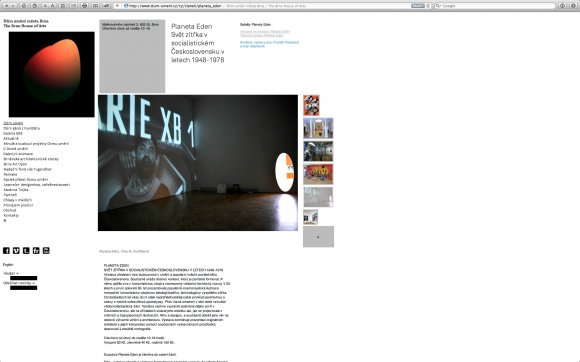
Task: Click the second-from-right toolbar icon at top right
Action: pos(562,6)
